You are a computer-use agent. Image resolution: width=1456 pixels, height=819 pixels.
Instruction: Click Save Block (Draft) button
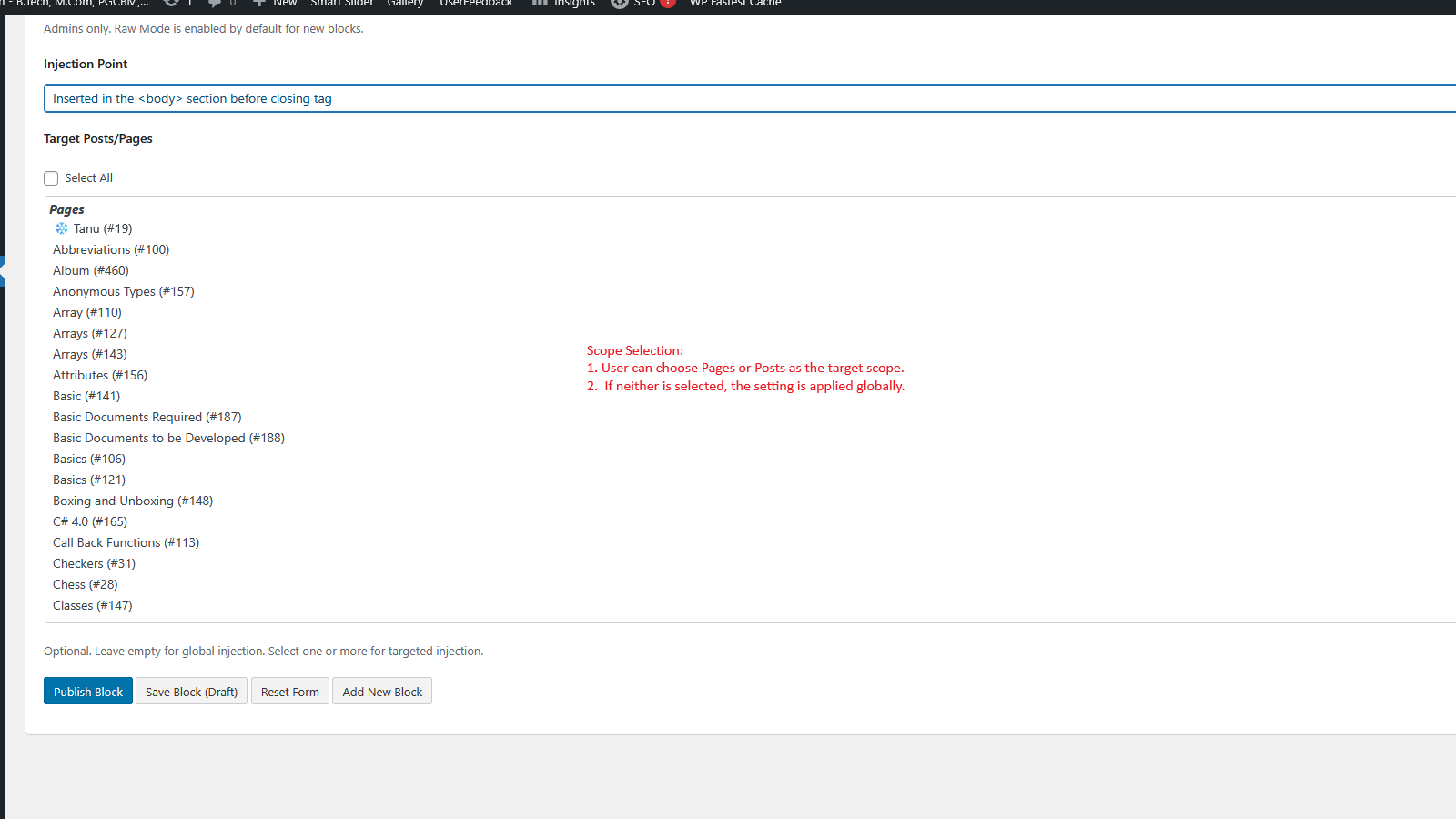[191, 692]
